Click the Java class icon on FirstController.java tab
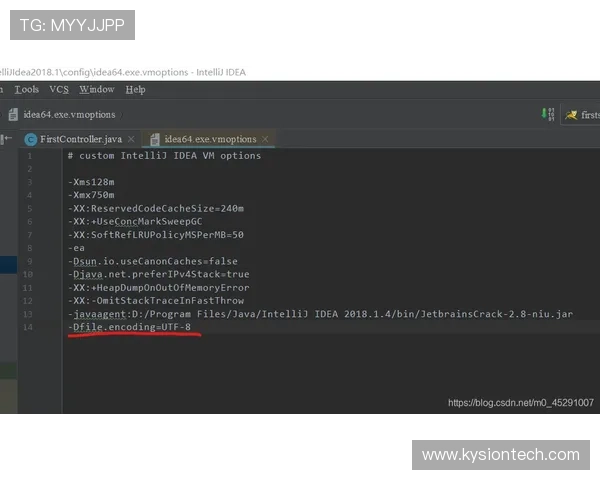The width and height of the screenshot is (600, 480). click(30, 139)
